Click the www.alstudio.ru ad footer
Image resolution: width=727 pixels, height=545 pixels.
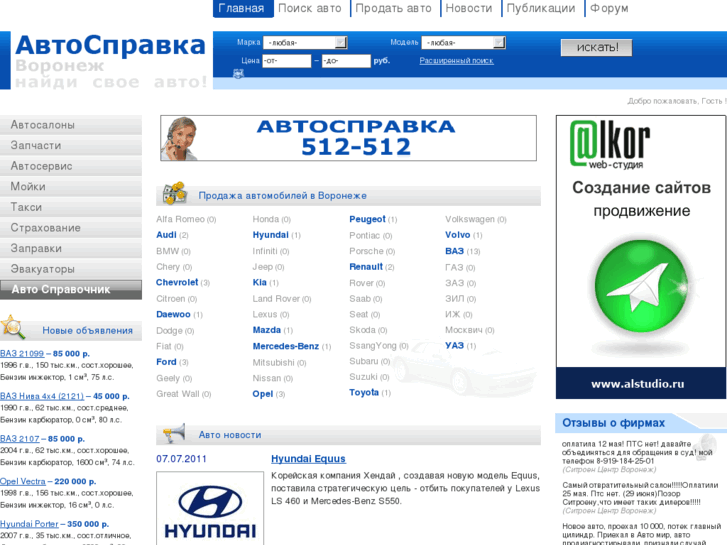[641, 384]
